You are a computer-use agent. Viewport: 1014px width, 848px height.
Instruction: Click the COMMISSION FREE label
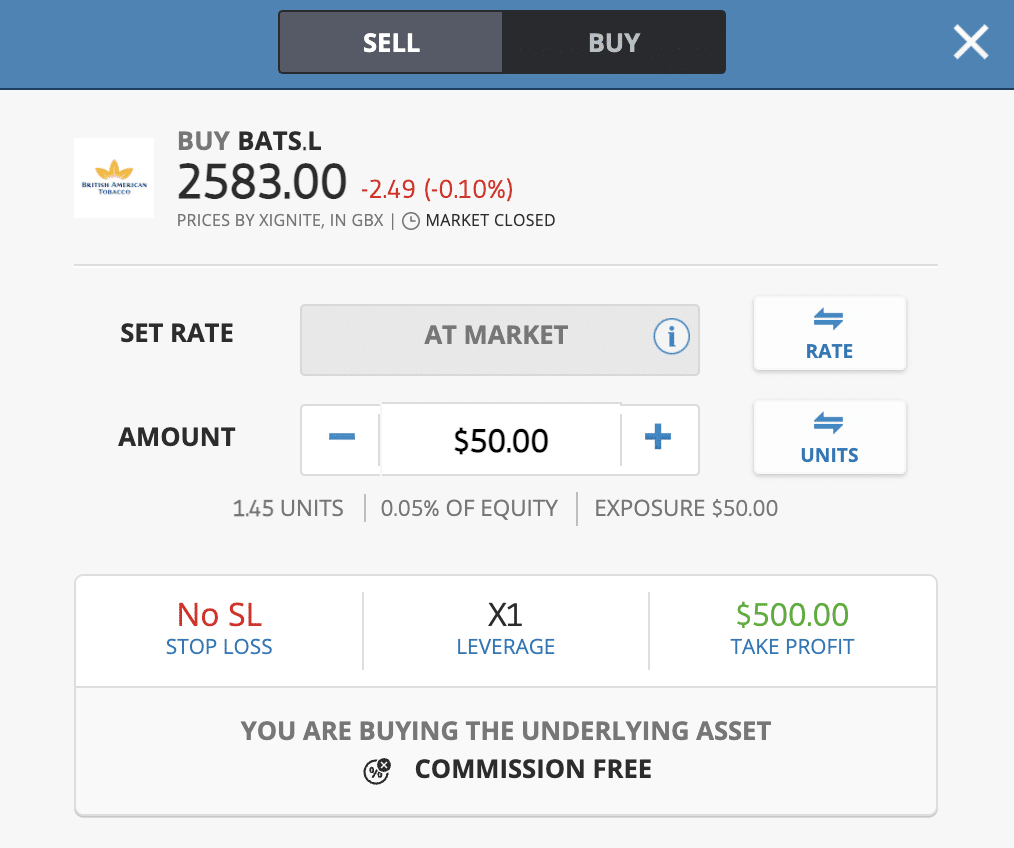click(533, 769)
